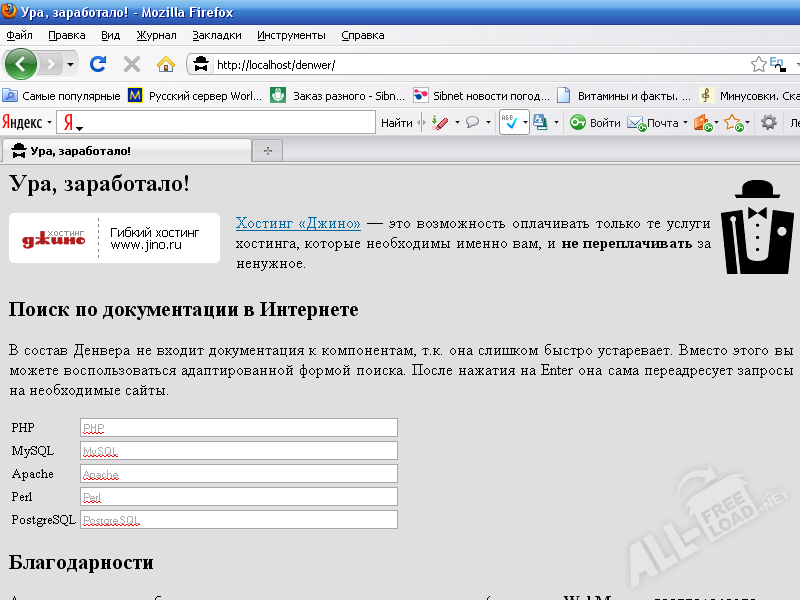Click the Хостинг «Джино» link

click(x=298, y=224)
